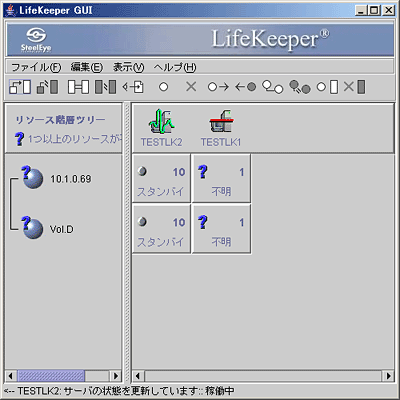Image resolution: width=400 pixels, height=400 pixels.
Task: Select the TESTLK2 server icon
Action: point(161,121)
